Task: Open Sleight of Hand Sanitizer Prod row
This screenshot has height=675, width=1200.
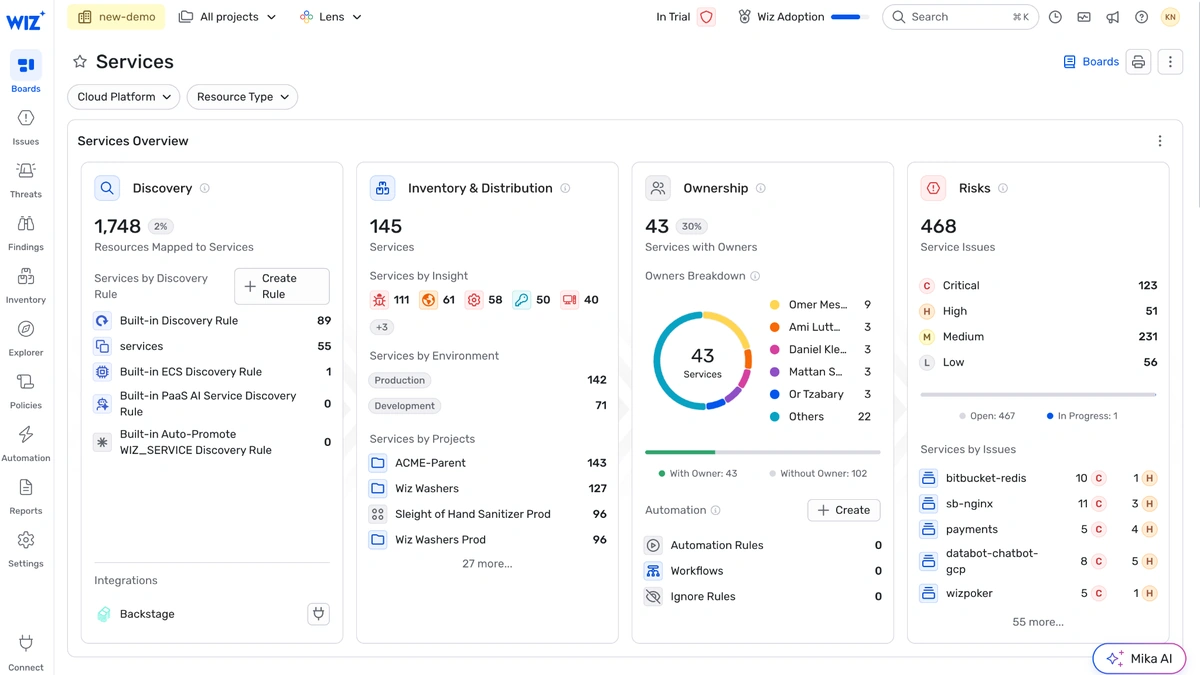Action: click(488, 514)
